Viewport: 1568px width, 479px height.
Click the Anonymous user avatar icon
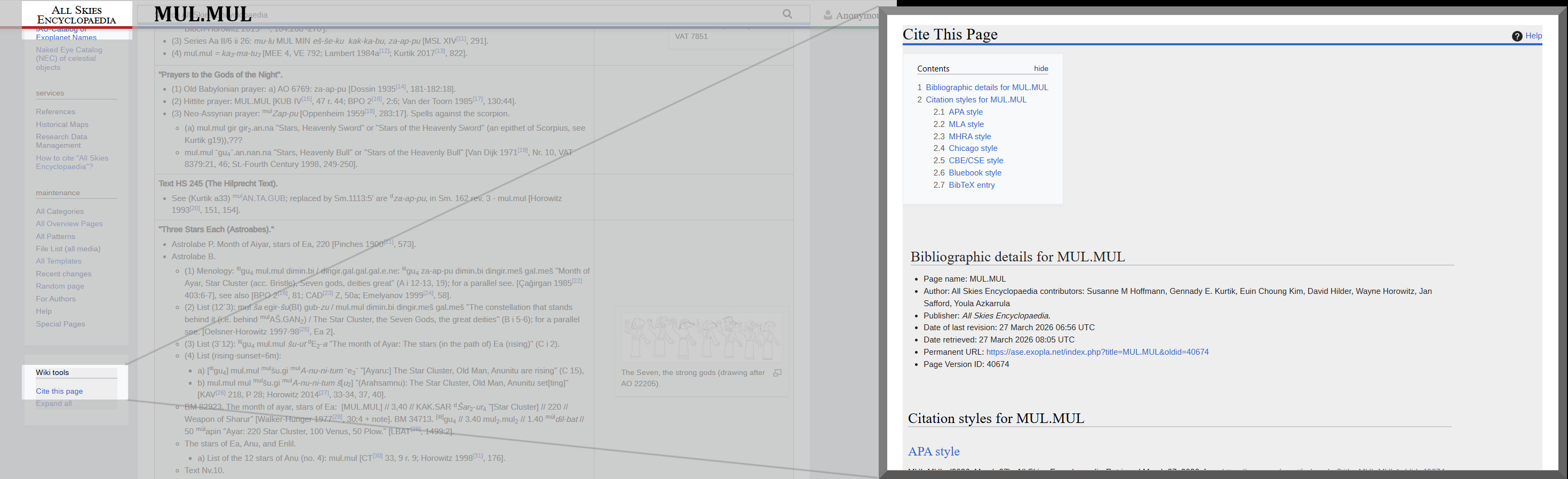pyautogui.click(x=827, y=15)
